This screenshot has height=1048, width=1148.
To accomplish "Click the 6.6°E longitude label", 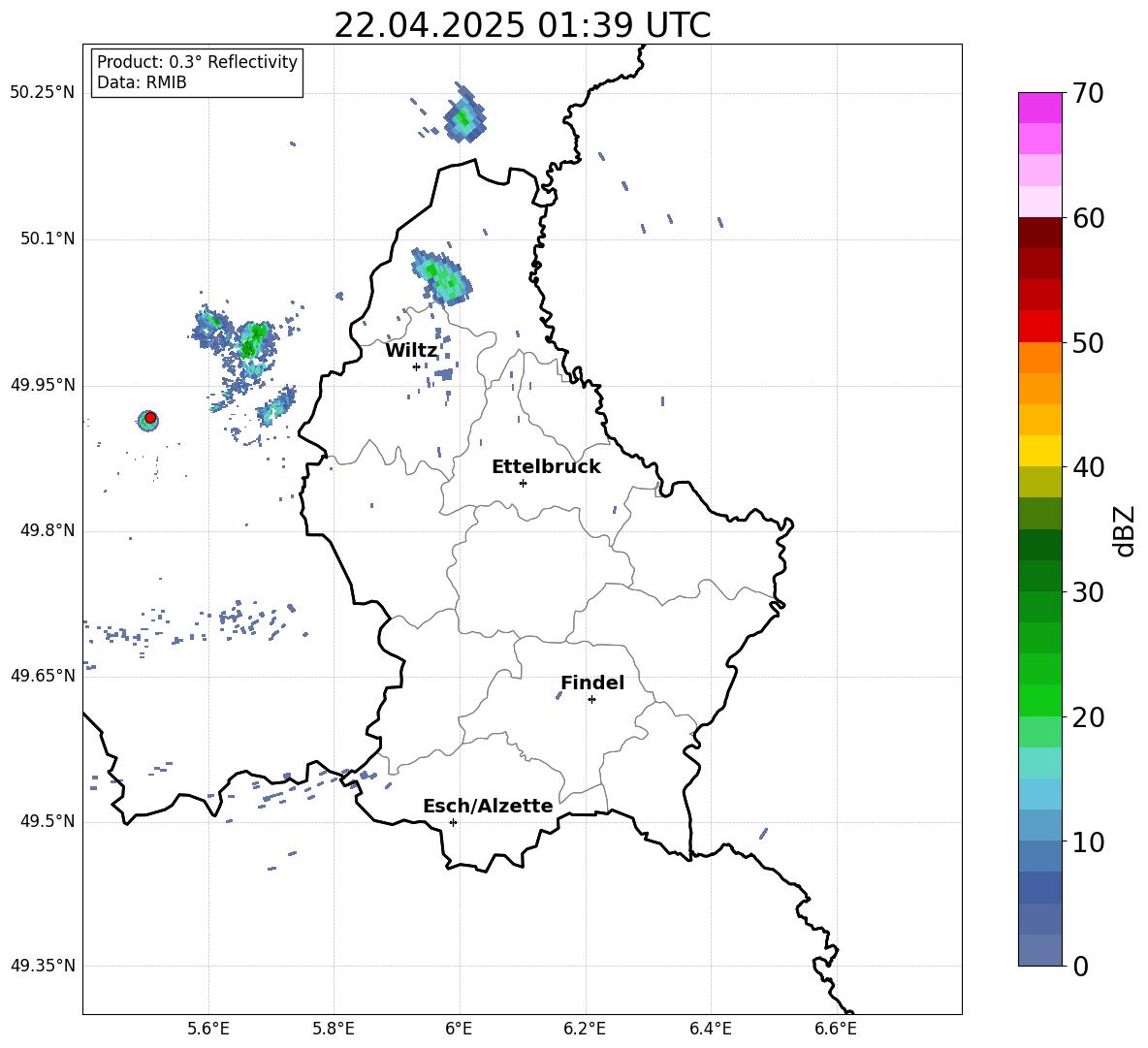I will (836, 1029).
